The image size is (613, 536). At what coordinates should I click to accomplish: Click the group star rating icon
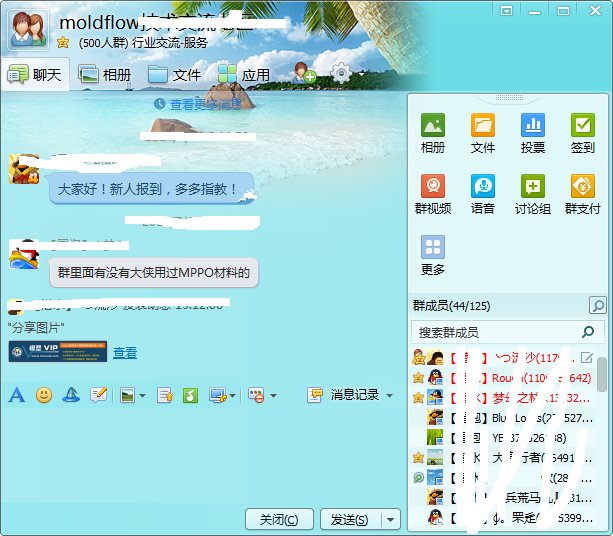click(63, 42)
